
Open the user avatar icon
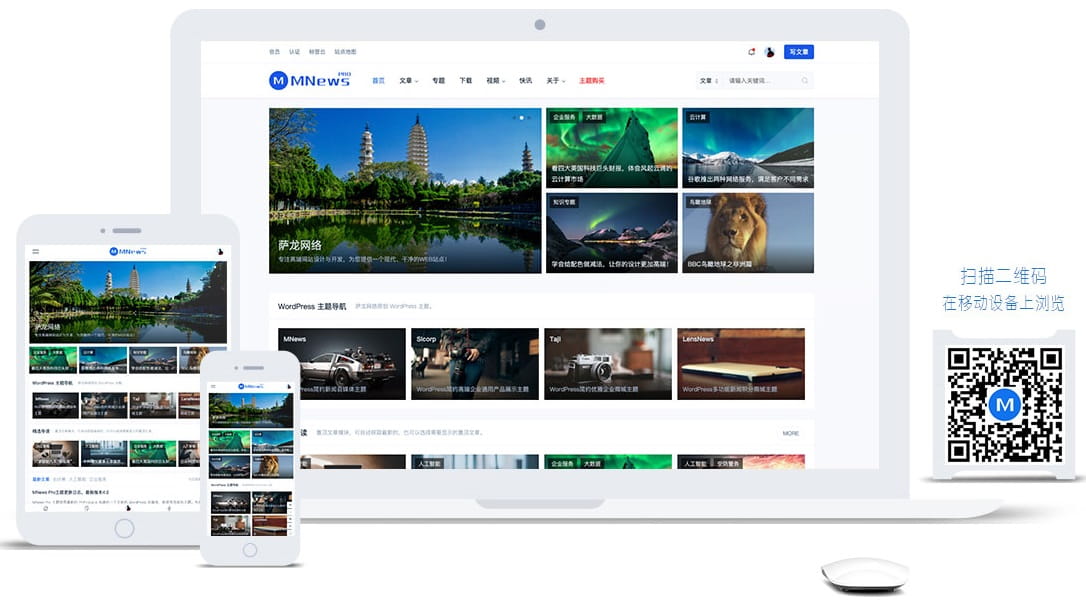(x=769, y=51)
